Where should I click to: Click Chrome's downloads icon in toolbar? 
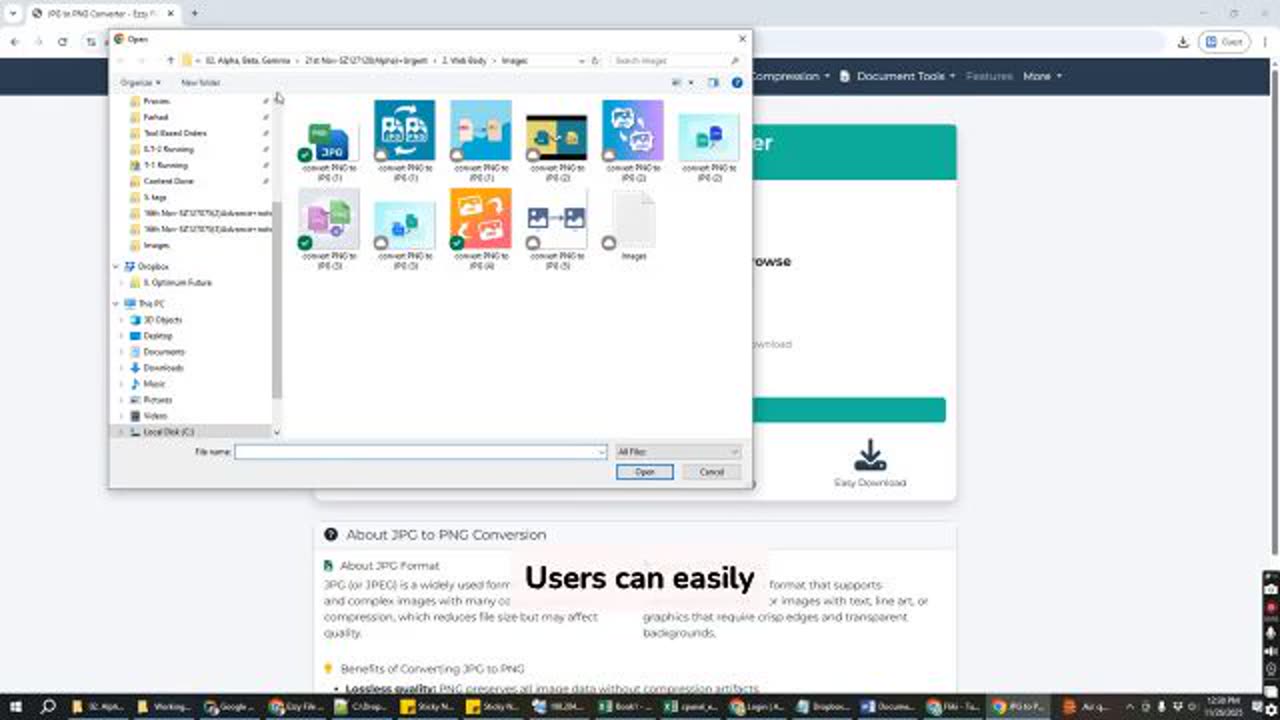click(1183, 42)
